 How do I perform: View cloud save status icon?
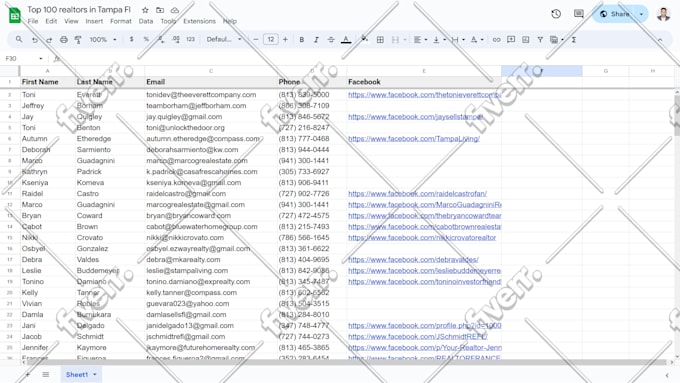[175, 10]
